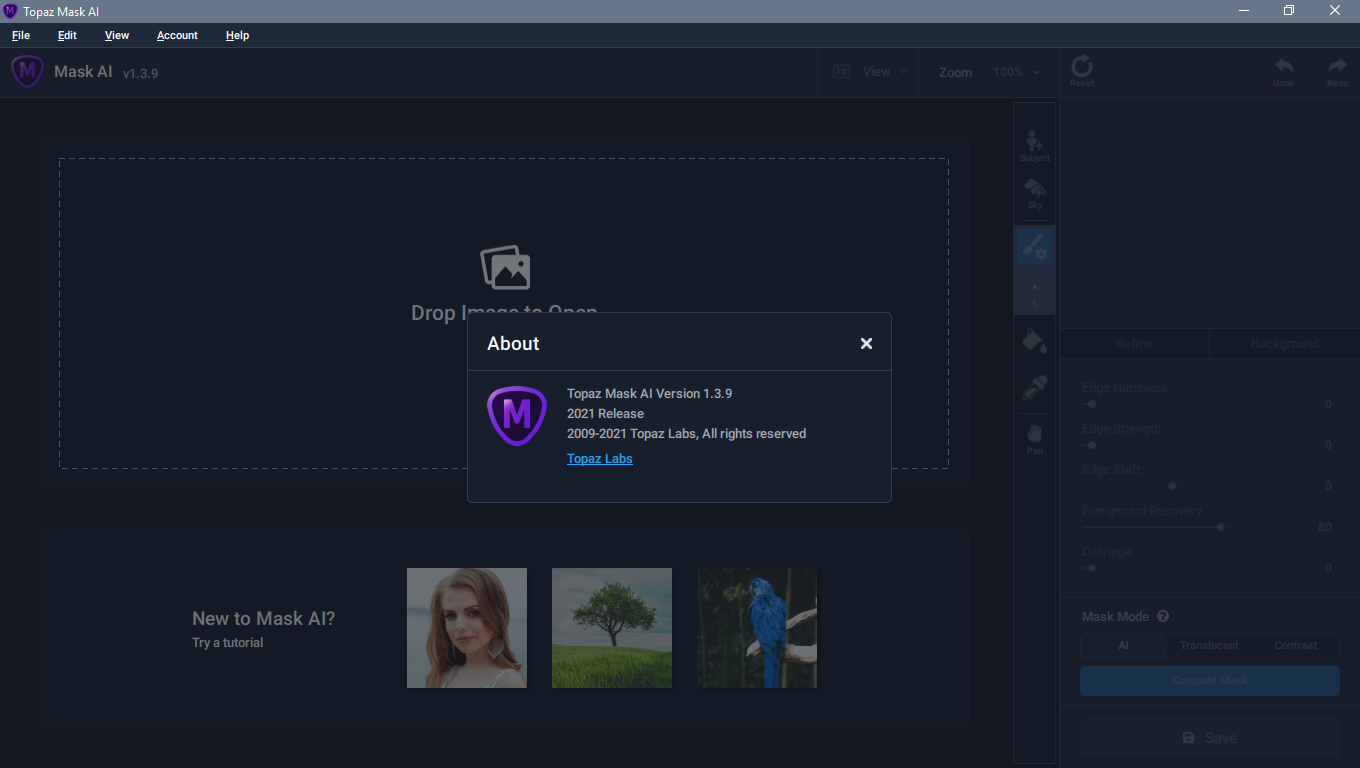Select the Pan hand tool
Viewport: 1360px width, 768px height.
1035,438
